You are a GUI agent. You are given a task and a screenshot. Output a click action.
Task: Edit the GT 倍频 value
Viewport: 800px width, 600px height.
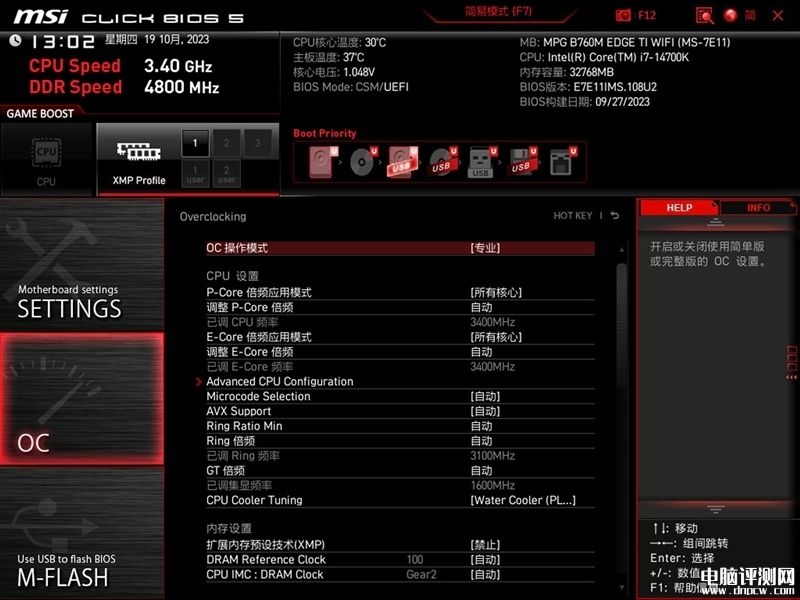[400, 470]
